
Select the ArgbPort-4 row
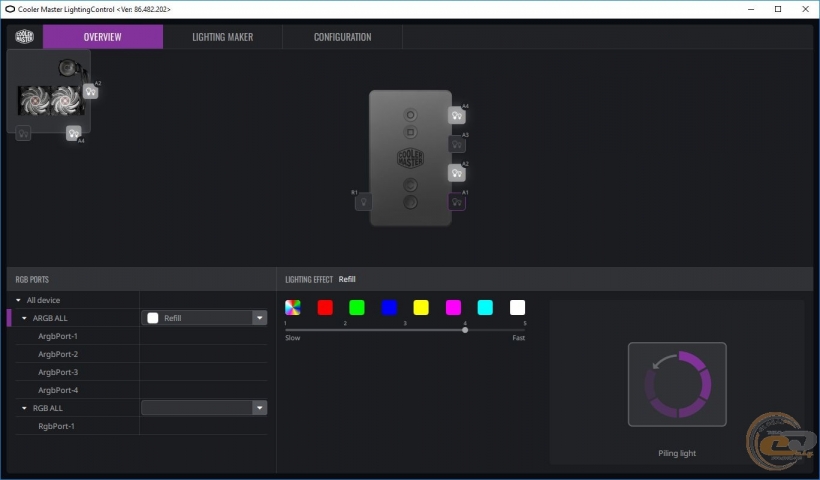pos(141,390)
